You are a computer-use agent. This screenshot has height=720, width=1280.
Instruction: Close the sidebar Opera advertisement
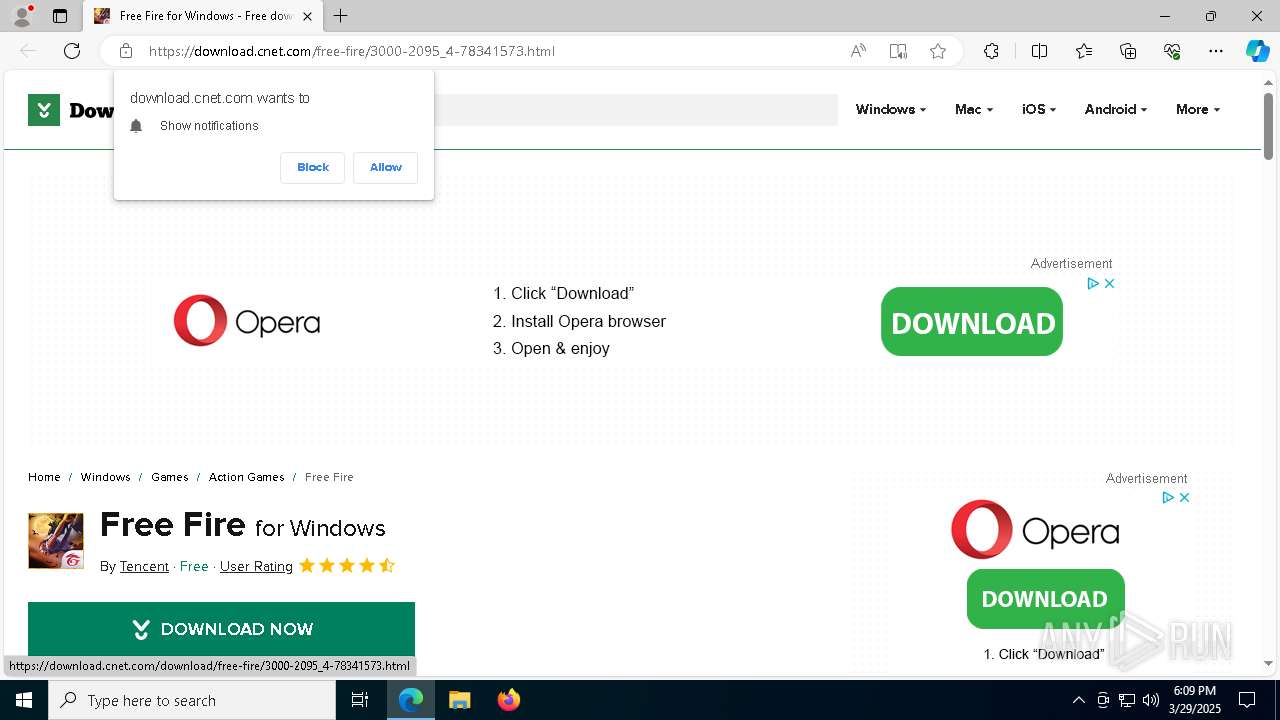coord(1184,498)
